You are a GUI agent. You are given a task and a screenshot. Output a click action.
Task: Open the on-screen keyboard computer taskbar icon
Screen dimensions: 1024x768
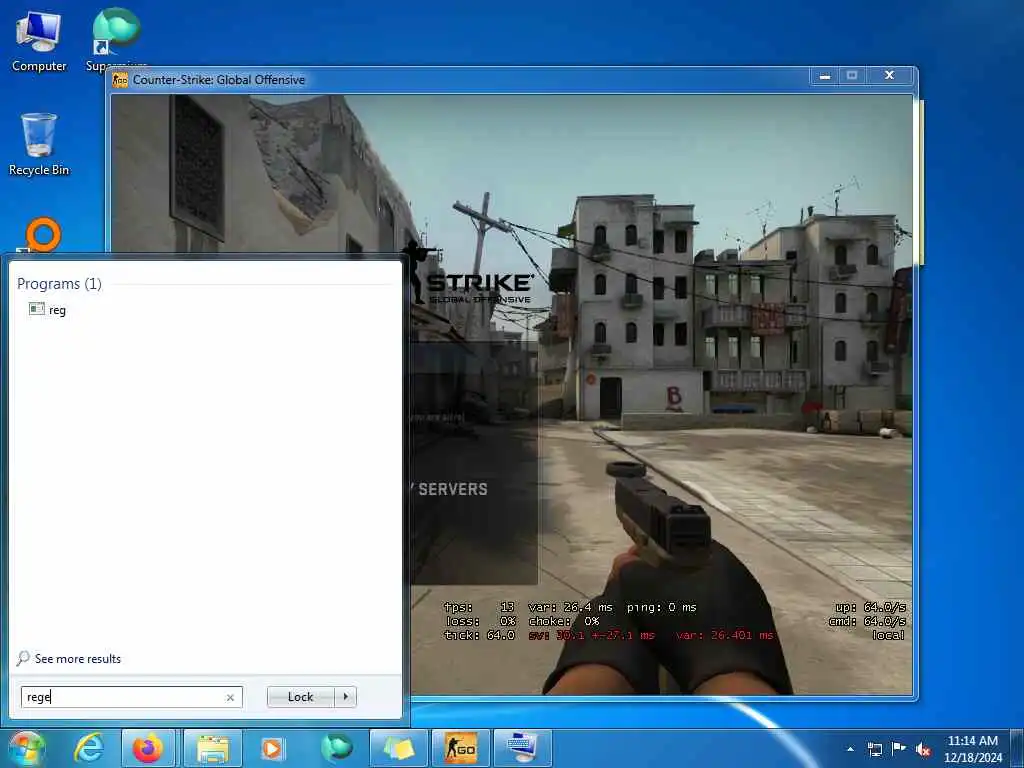pos(522,748)
